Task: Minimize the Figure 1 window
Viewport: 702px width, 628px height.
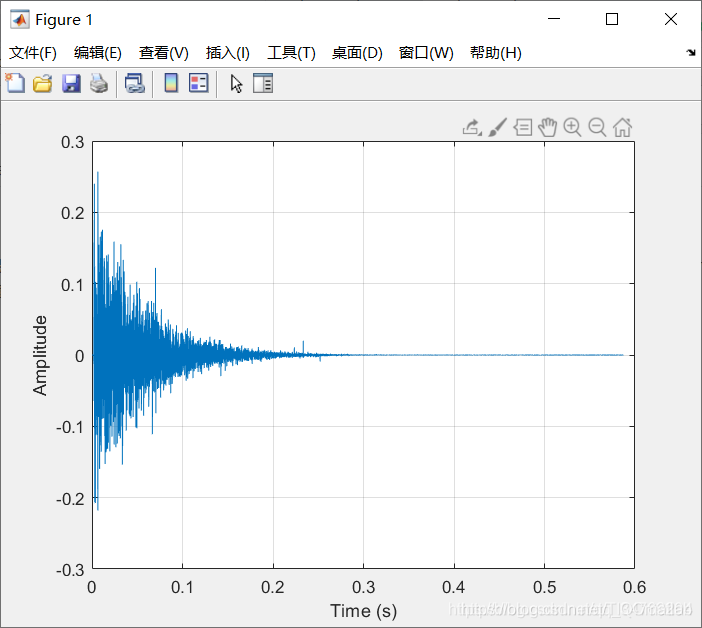Action: (x=554, y=19)
